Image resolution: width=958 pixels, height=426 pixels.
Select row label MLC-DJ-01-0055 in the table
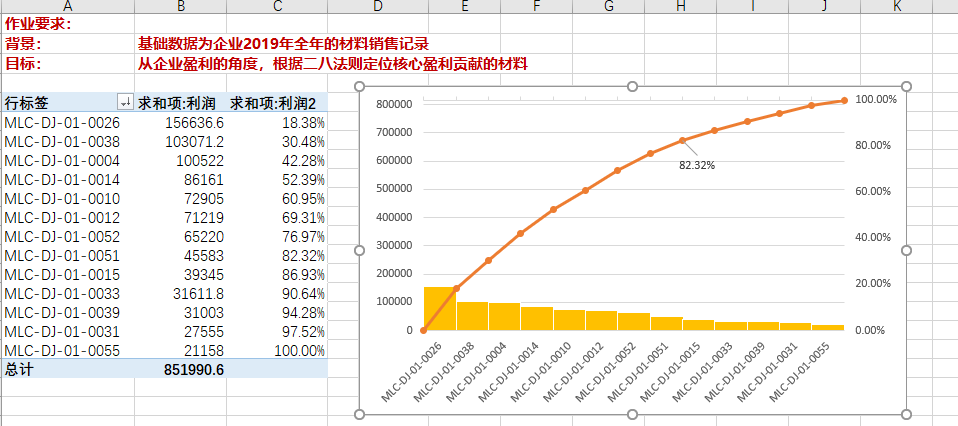pyautogui.click(x=62, y=351)
